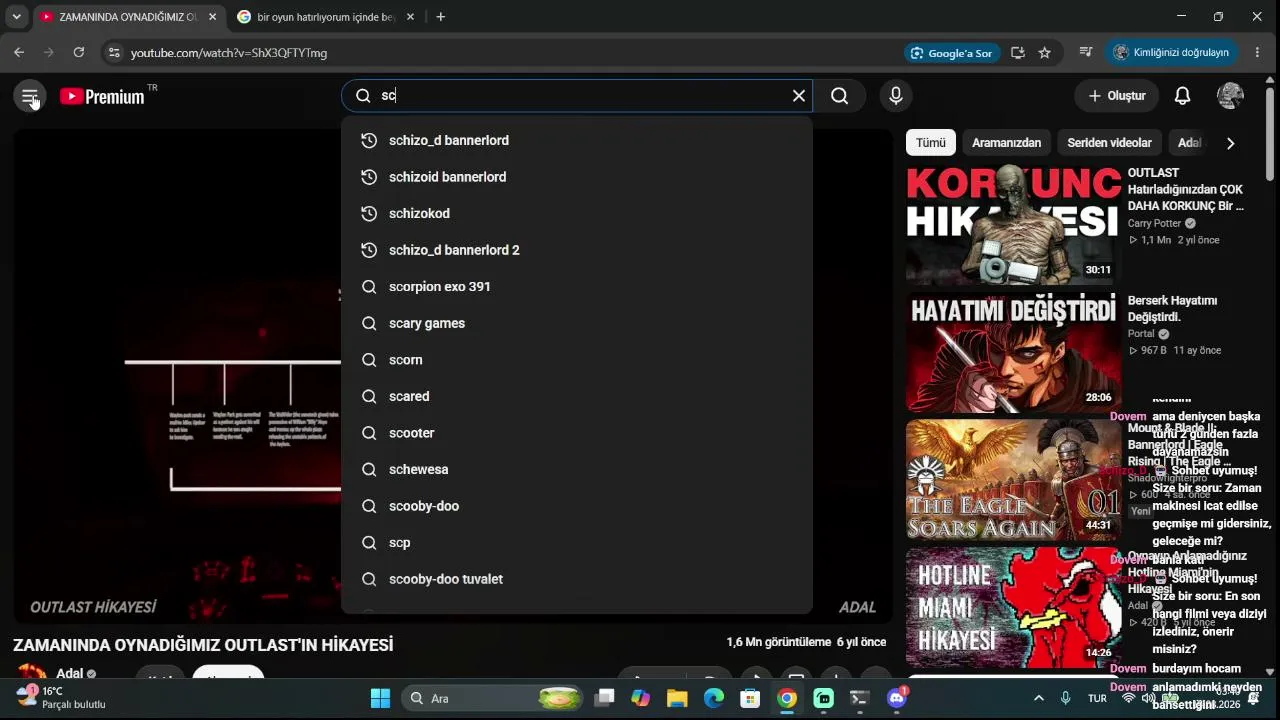Click the taskbar Ara search box
This screenshot has width=1280, height=720.
click(x=493, y=698)
